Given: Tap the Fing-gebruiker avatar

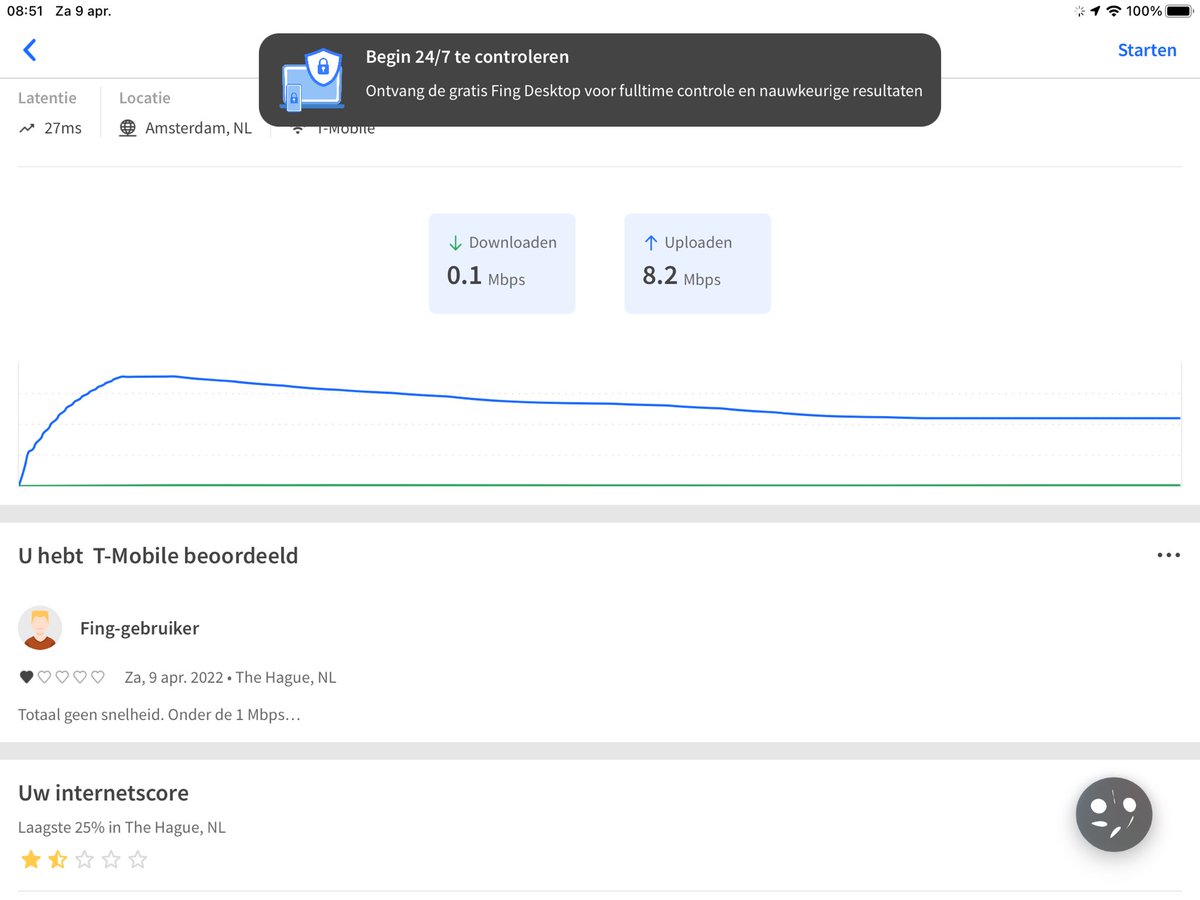Looking at the screenshot, I should 40,628.
